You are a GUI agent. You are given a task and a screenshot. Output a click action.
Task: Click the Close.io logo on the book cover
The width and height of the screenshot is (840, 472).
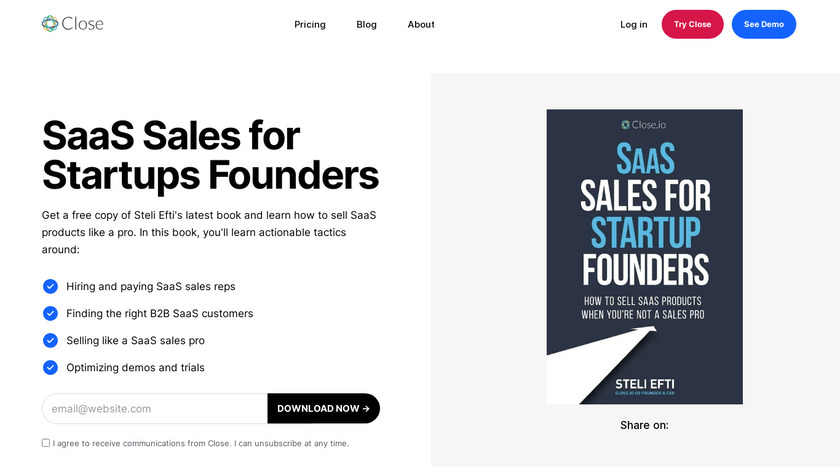644,125
